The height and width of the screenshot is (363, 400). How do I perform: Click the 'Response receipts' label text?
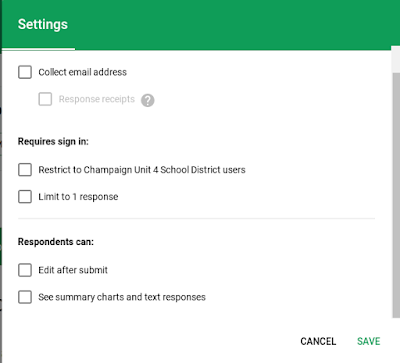97,99
